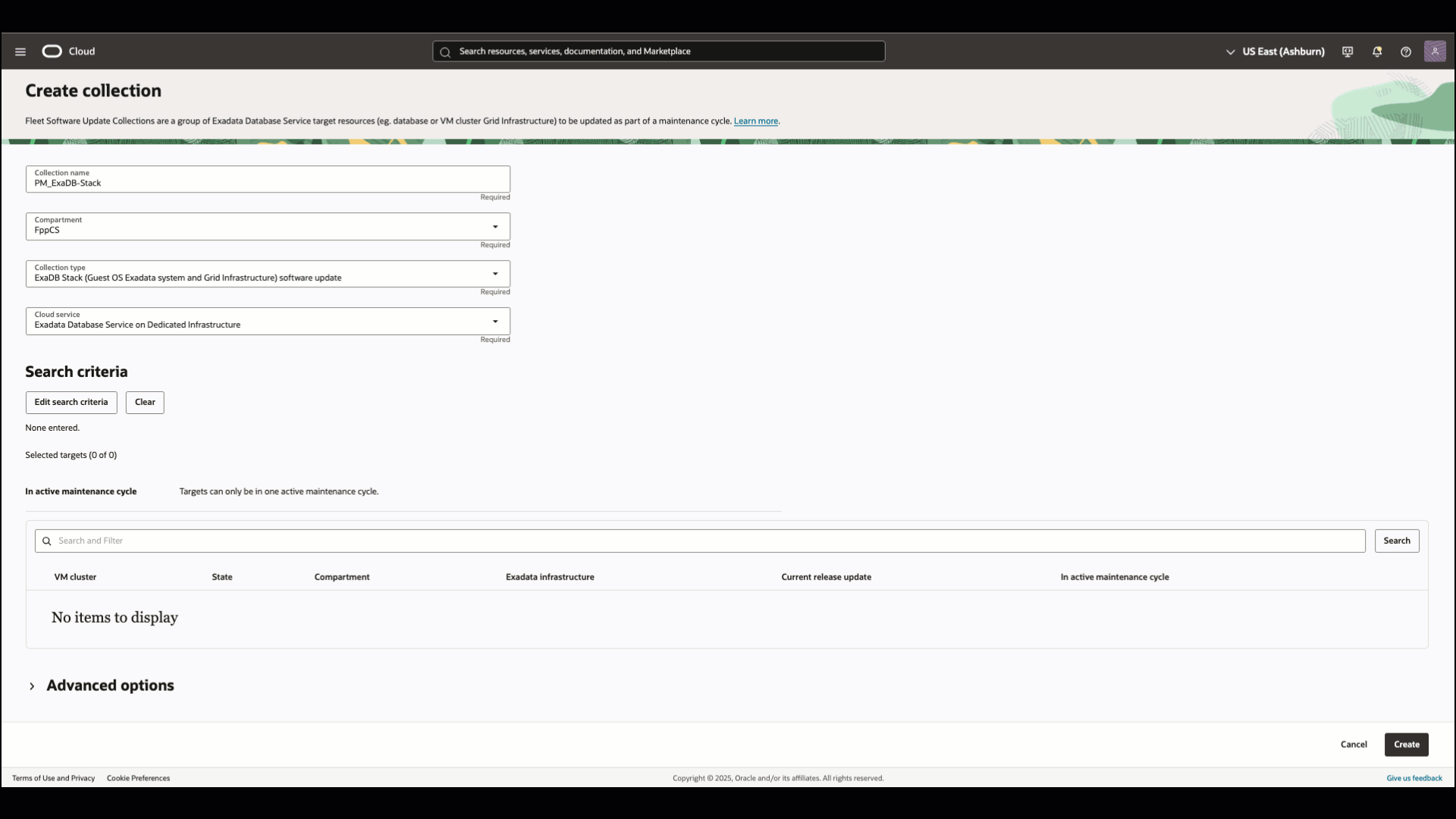
Task: Click the Create button
Action: click(x=1406, y=744)
